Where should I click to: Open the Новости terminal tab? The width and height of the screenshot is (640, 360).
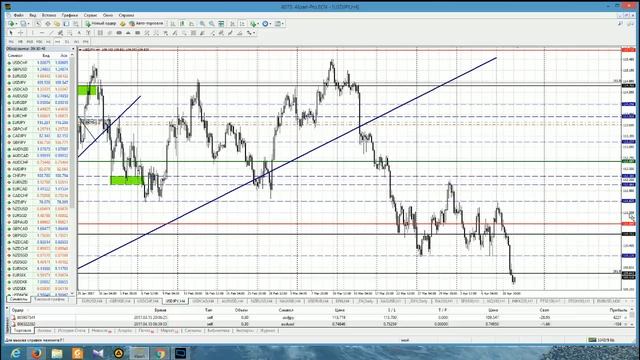(101, 331)
